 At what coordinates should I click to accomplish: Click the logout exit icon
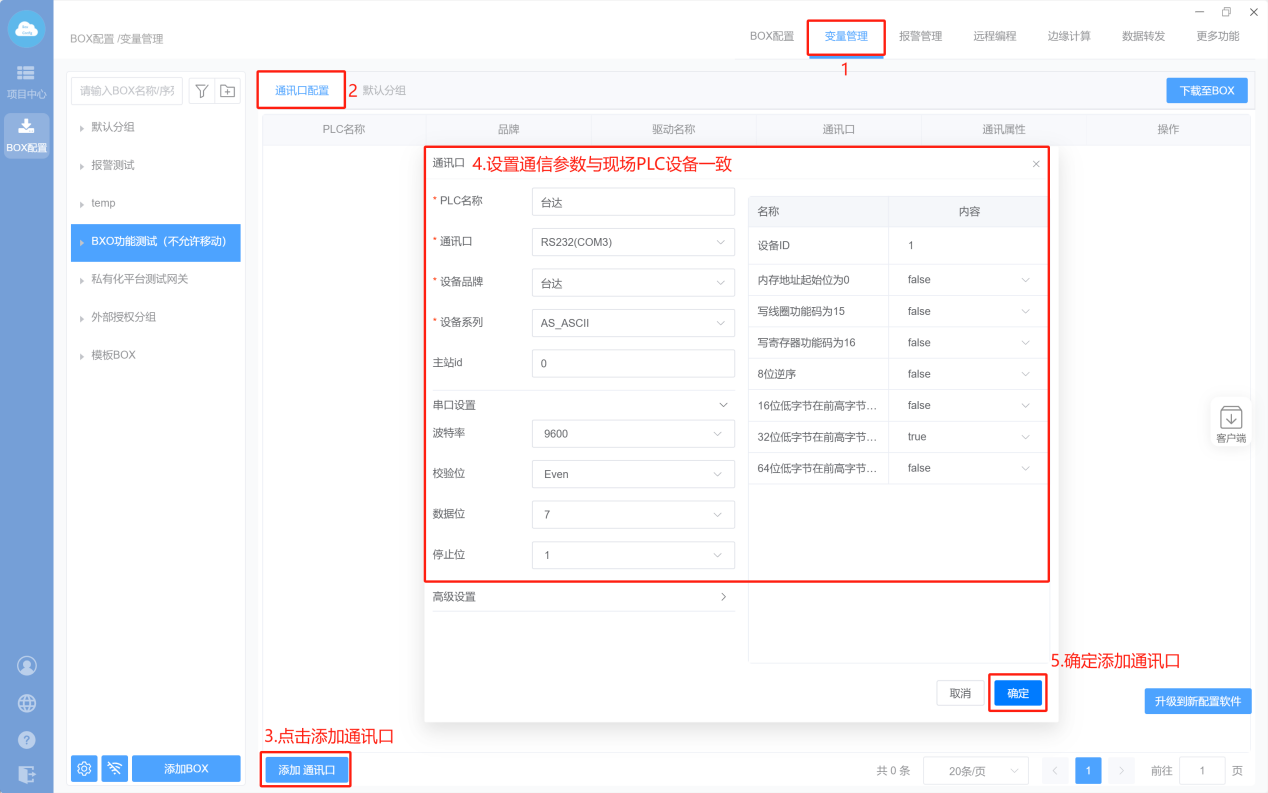[27, 774]
